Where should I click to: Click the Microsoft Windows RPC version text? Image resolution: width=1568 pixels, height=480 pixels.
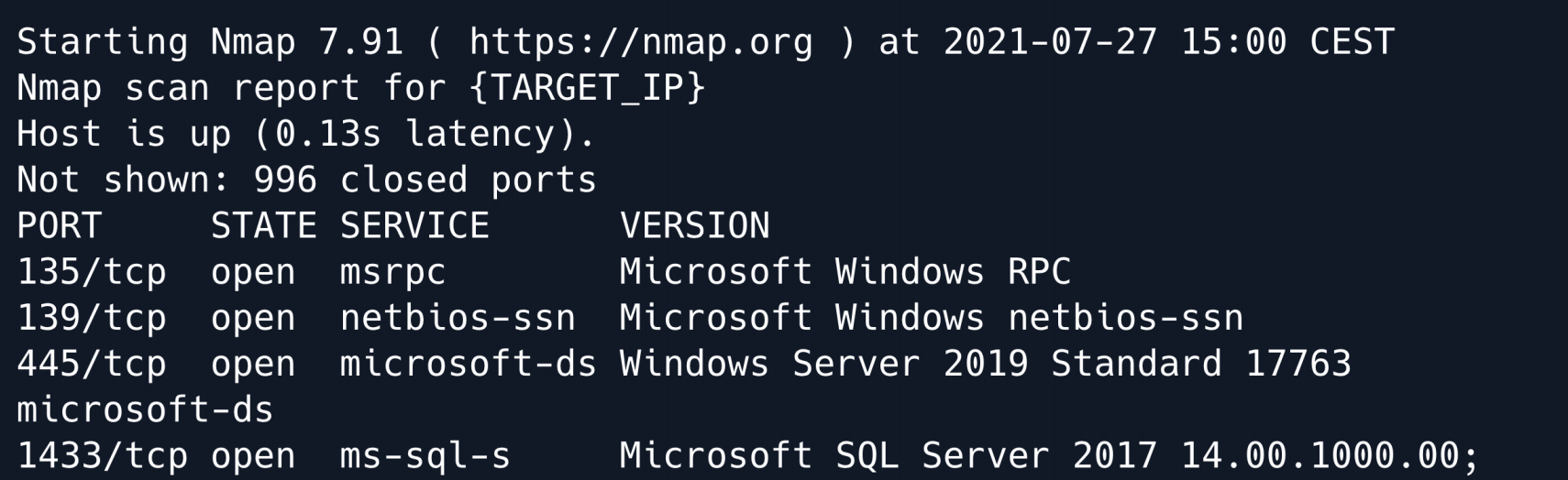pyautogui.click(x=845, y=272)
